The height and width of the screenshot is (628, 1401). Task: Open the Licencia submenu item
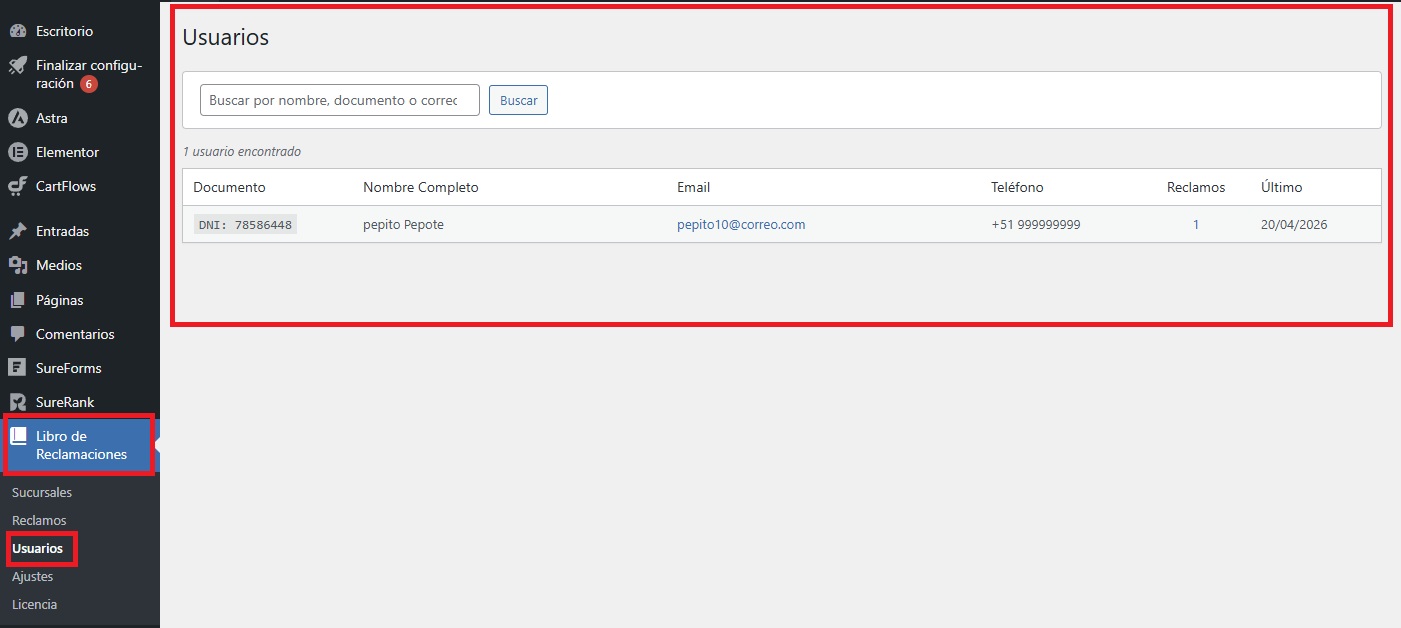click(x=35, y=604)
